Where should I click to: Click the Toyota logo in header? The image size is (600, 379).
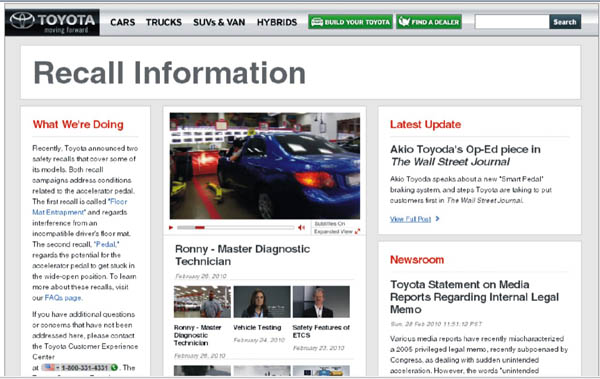[52, 22]
